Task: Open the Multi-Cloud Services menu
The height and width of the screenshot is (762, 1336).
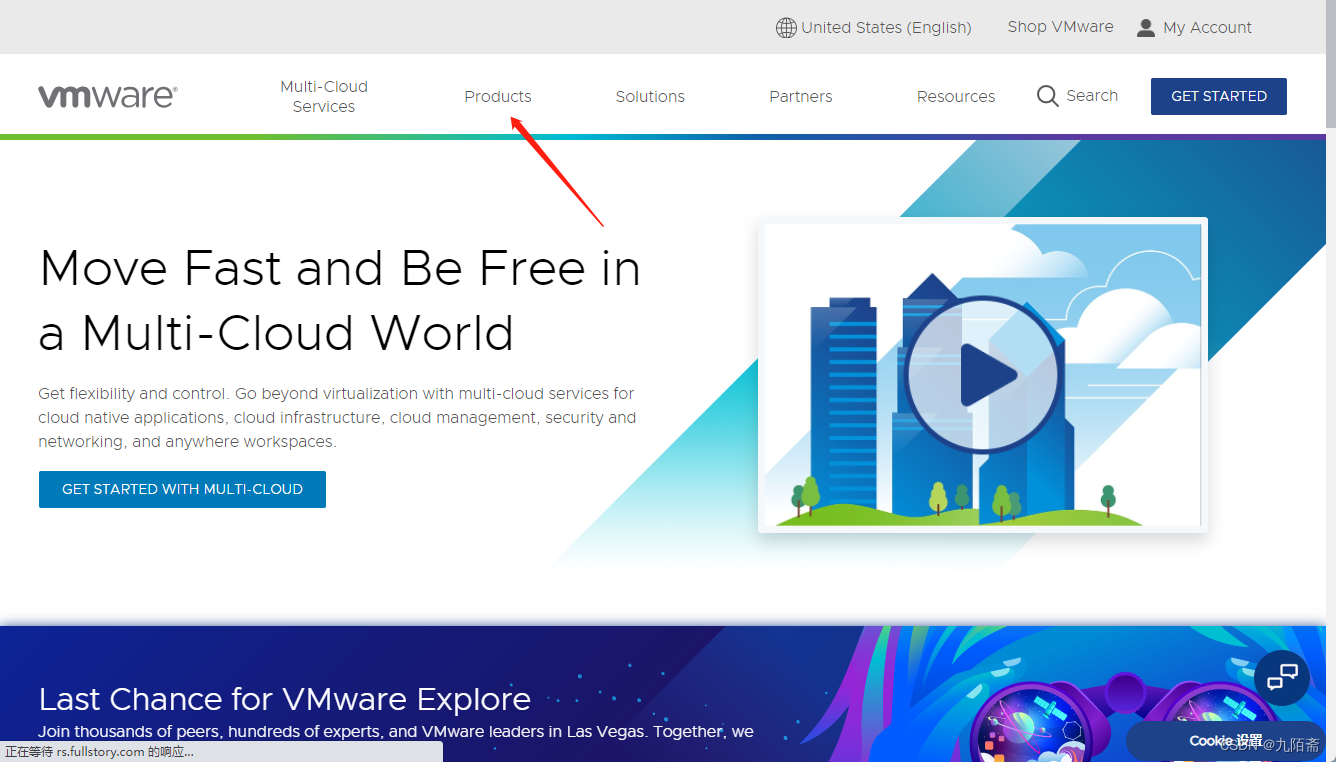Action: [324, 96]
